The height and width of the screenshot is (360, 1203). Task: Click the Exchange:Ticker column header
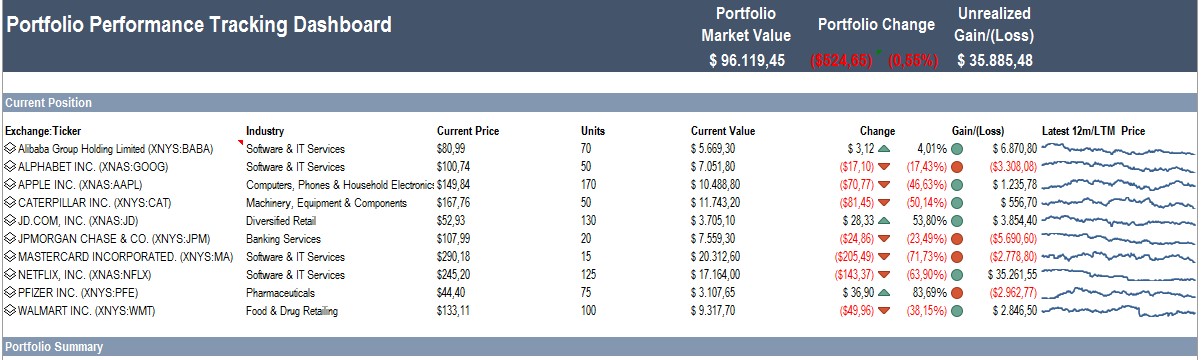[43, 131]
